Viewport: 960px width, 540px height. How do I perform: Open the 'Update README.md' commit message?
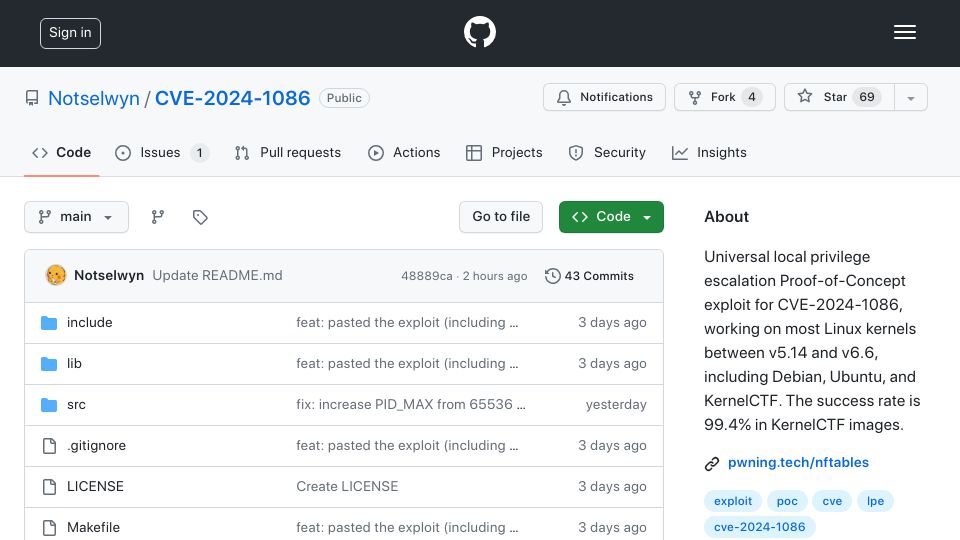(217, 276)
